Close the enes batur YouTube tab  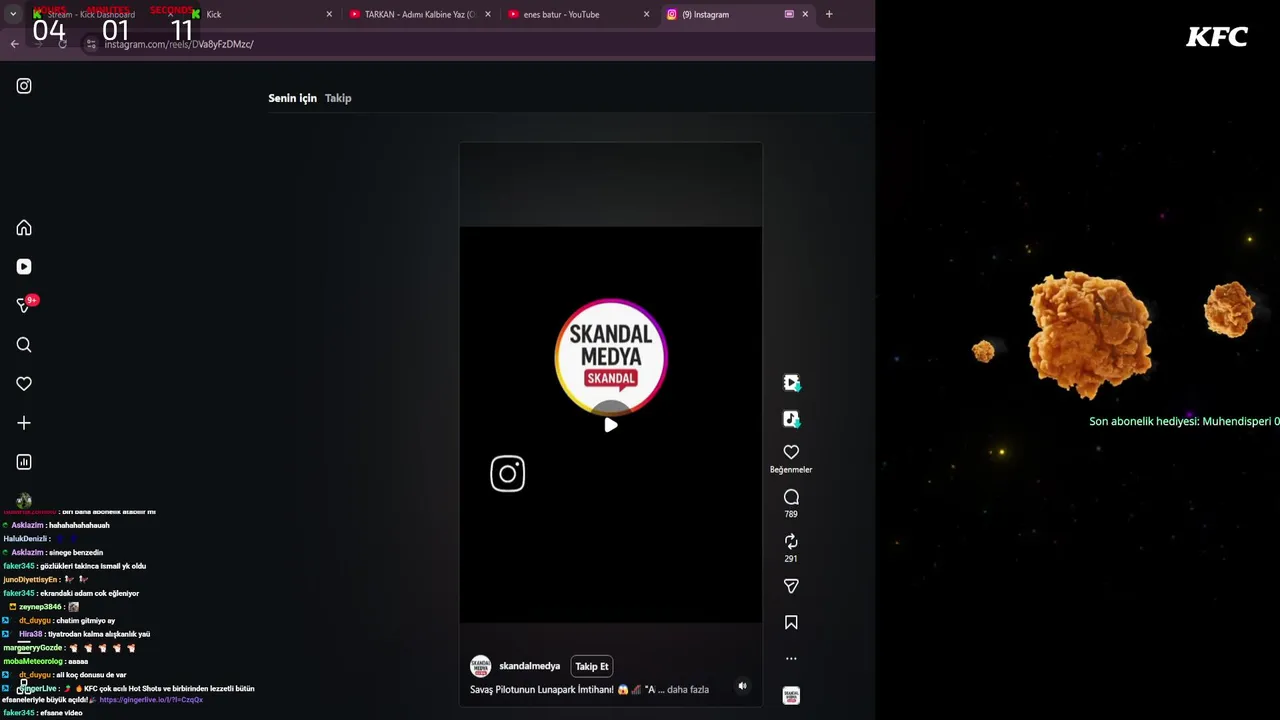click(646, 14)
